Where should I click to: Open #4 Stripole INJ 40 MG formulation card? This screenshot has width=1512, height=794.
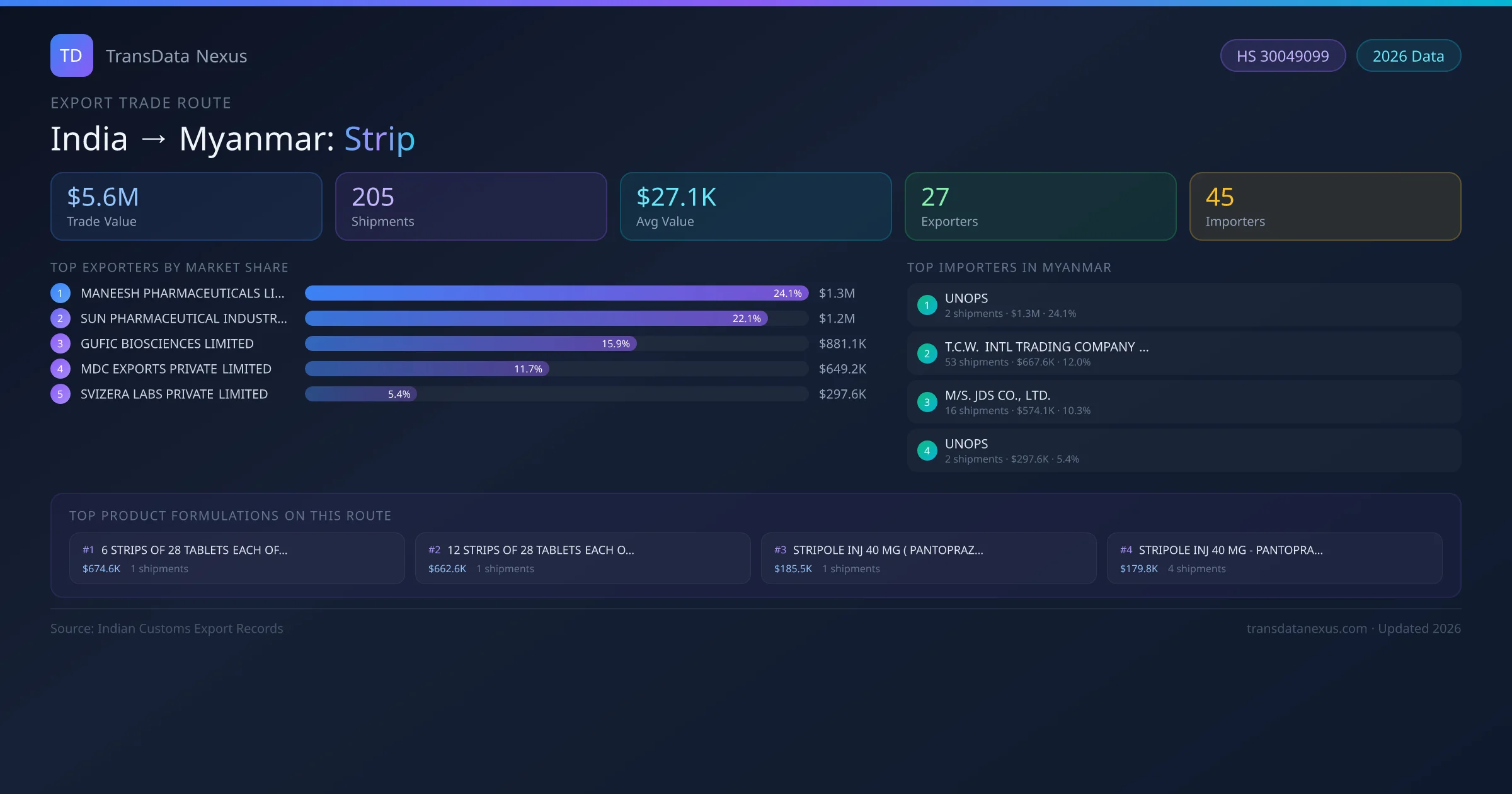coord(1274,558)
